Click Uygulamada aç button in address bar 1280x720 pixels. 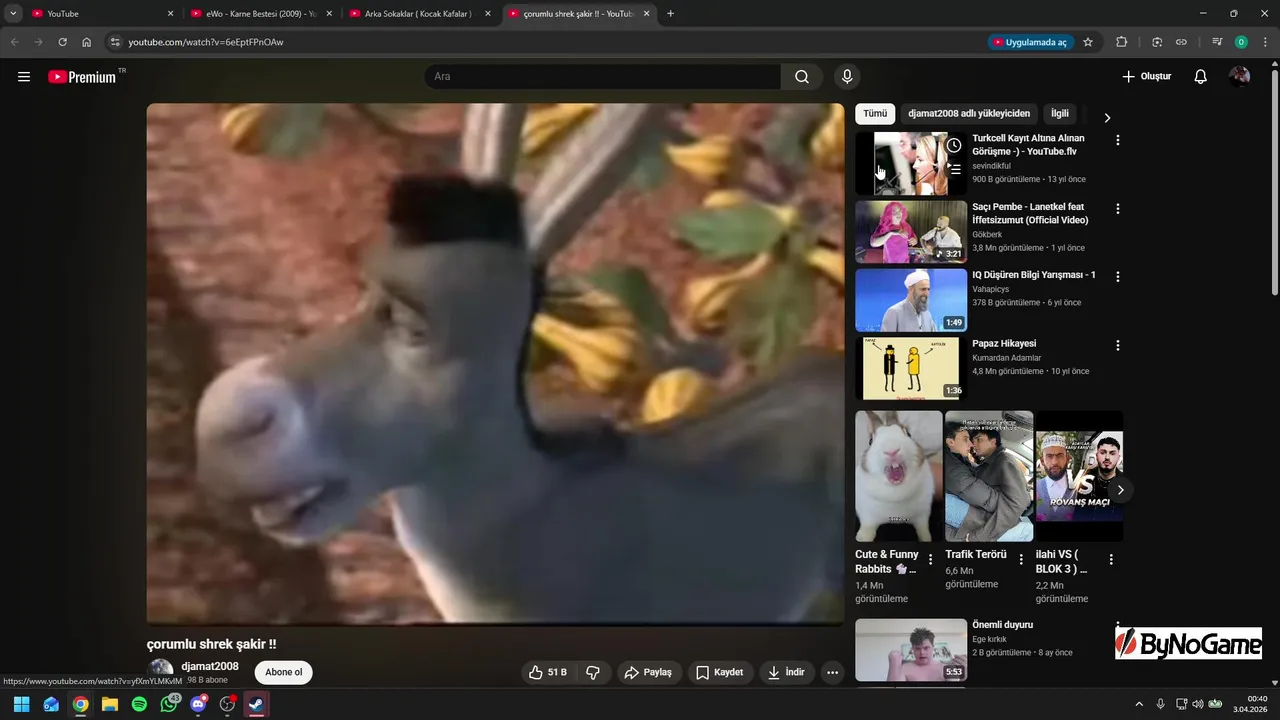1030,42
